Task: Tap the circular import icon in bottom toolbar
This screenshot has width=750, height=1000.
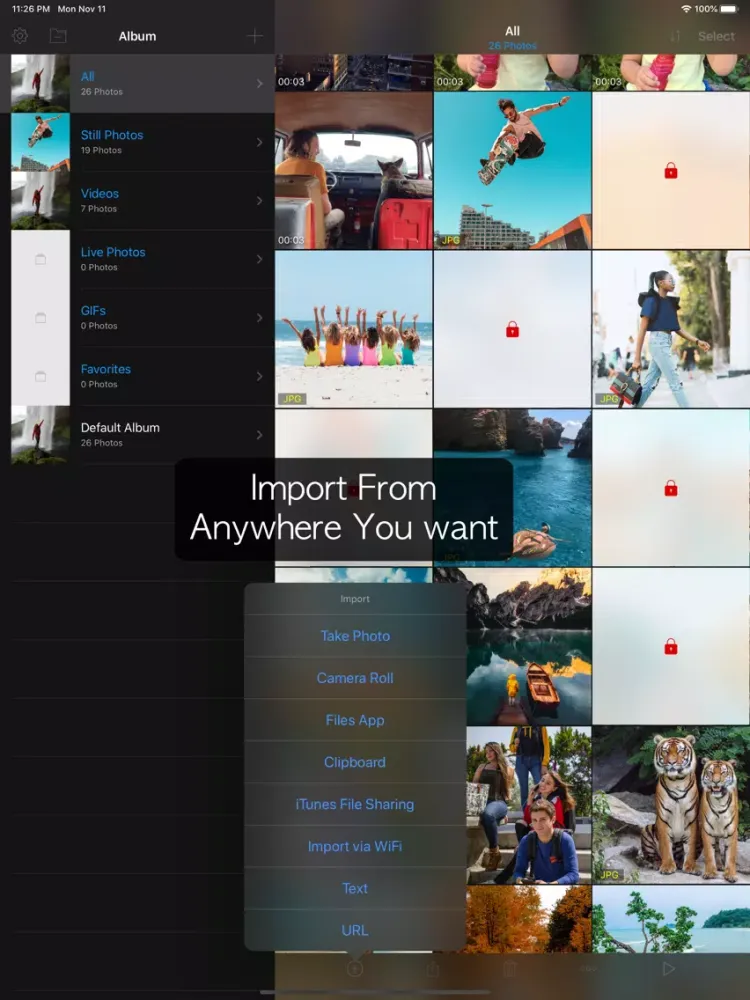Action: (355, 969)
